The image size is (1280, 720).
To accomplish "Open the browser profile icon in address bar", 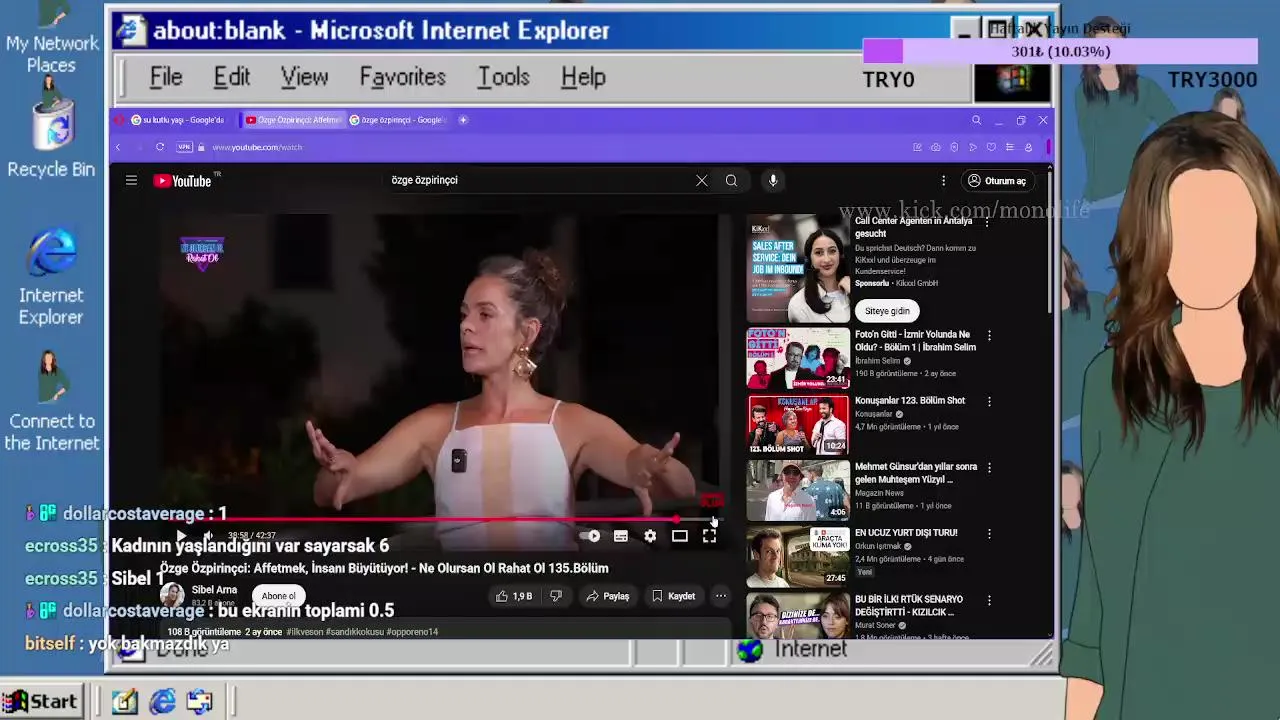I will tap(1028, 147).
